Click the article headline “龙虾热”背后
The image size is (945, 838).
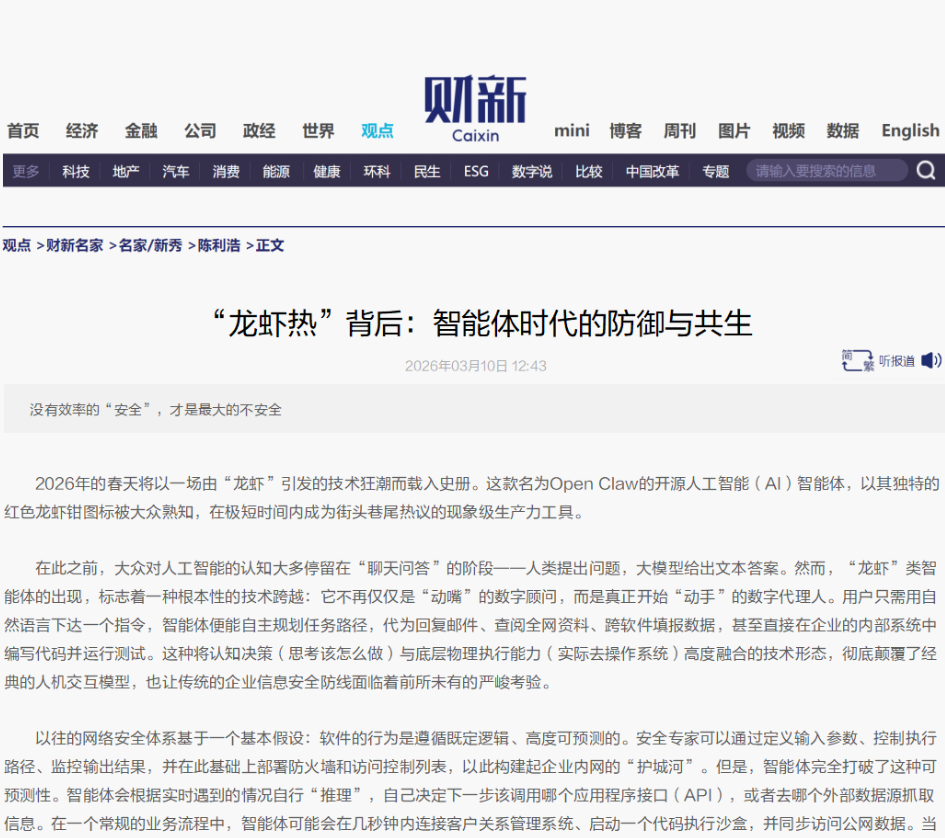pos(482,323)
